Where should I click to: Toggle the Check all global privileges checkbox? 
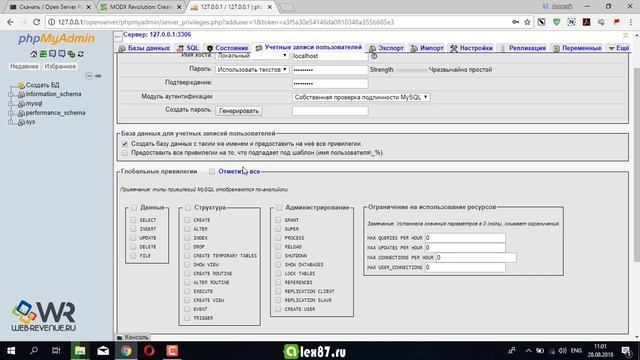pos(212,171)
